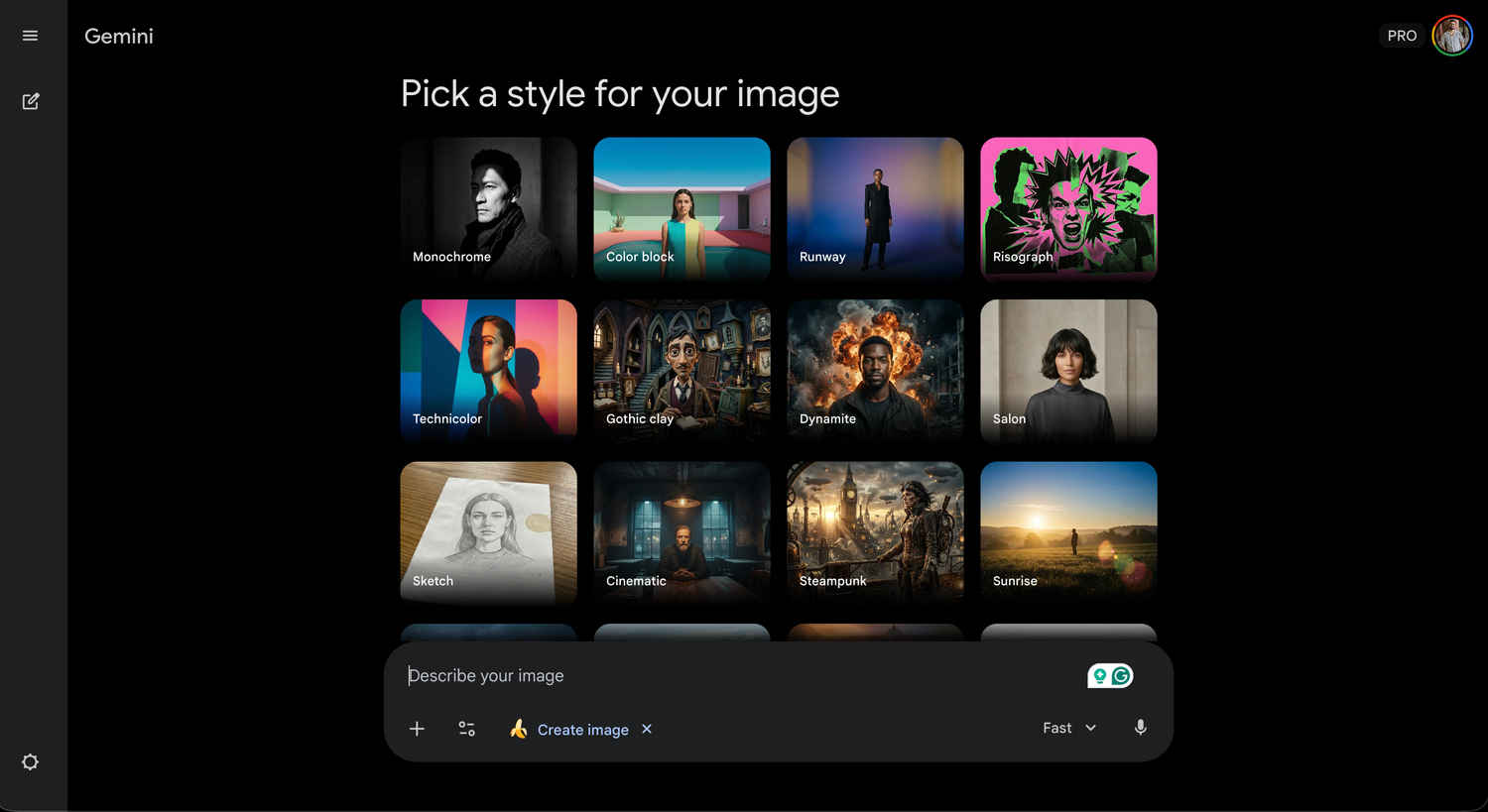Start a new chat with the compose icon
Screen dimensions: 1488x812
tap(30, 101)
